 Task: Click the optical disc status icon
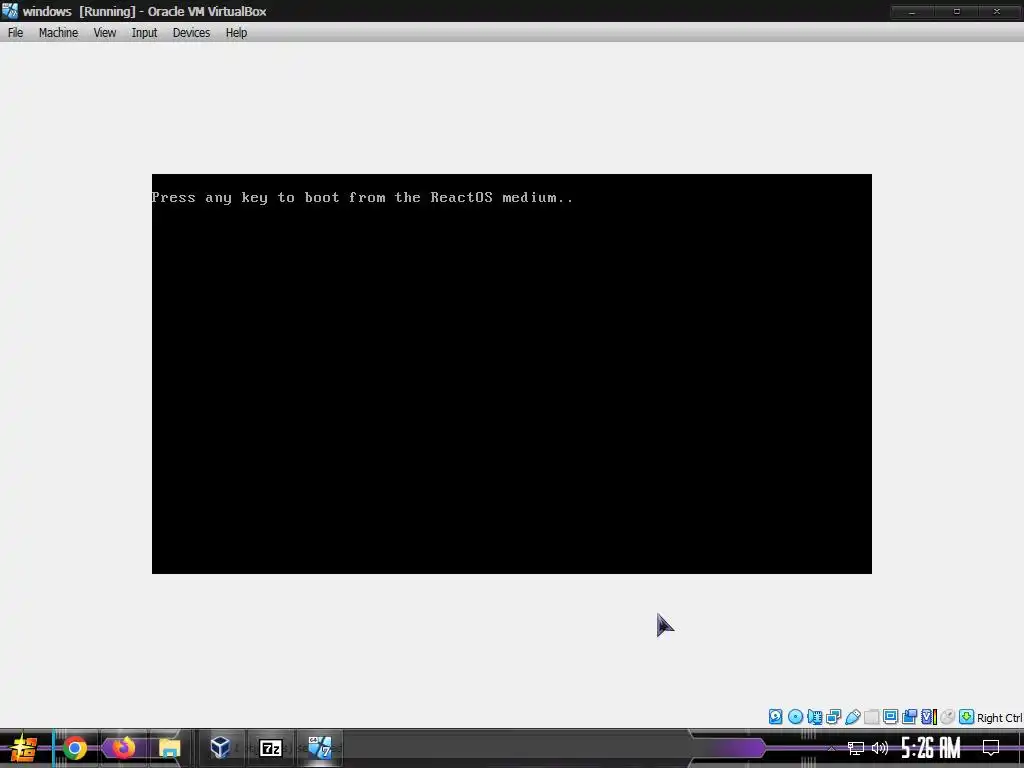[795, 717]
